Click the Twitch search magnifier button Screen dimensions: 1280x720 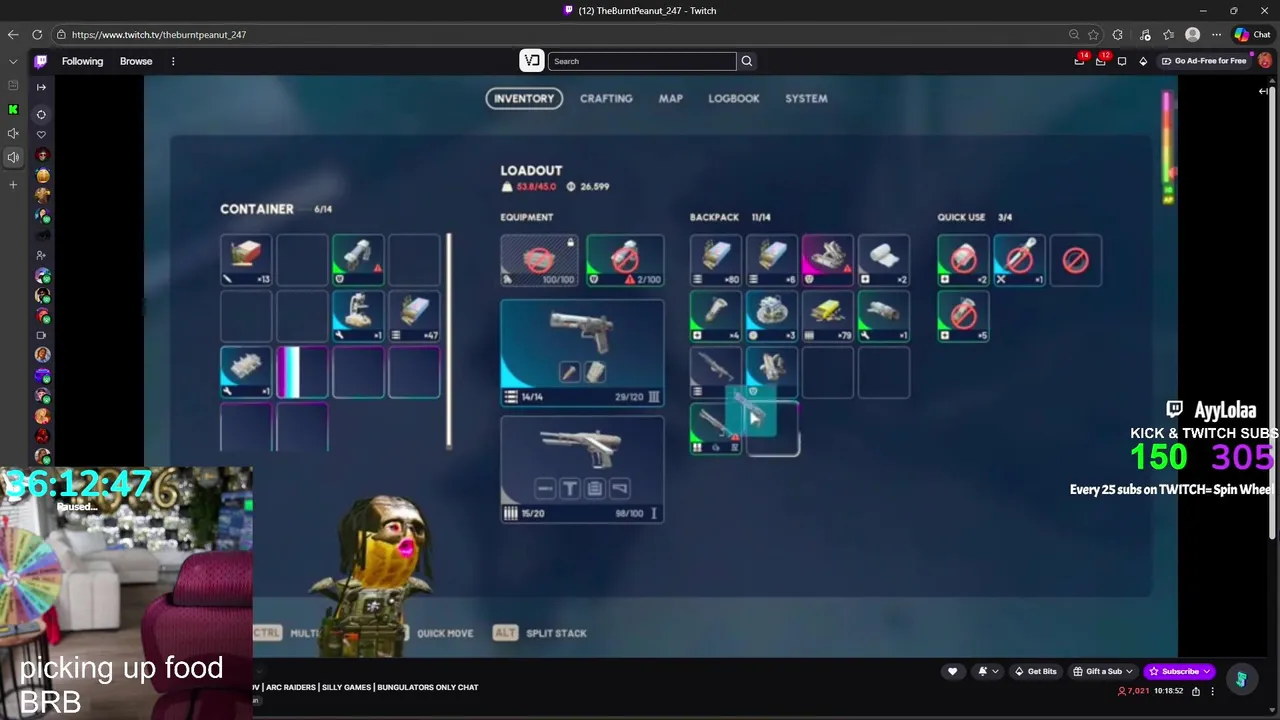click(x=746, y=61)
